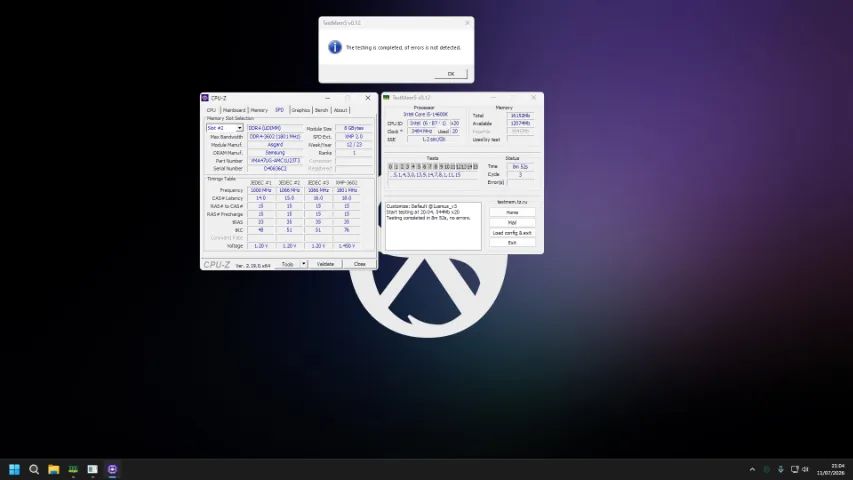
Task: Switch to the Mainboard tab in CPU-Z
Action: pyautogui.click(x=234, y=110)
